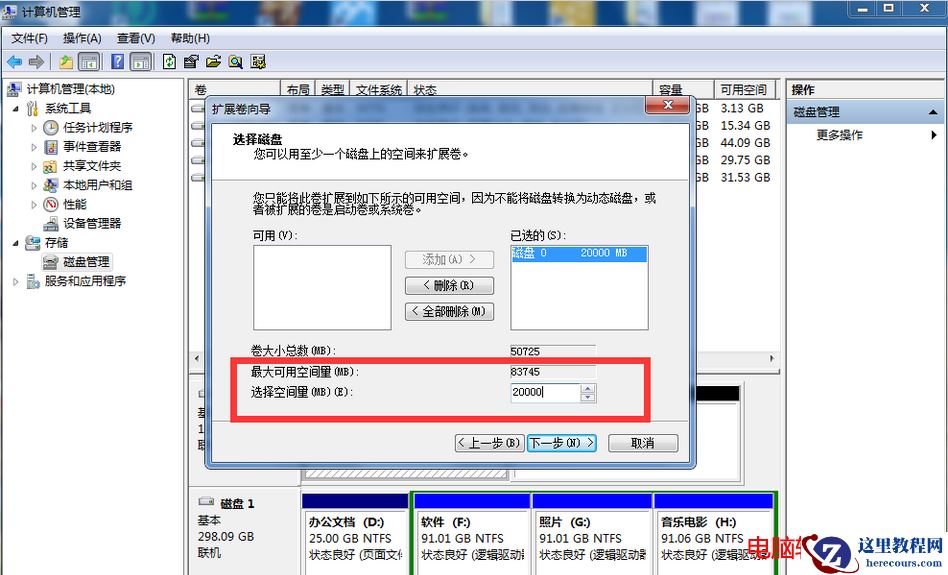Close the 扩展卷向导 dialog
The height and width of the screenshot is (575, 948).
coord(667,105)
